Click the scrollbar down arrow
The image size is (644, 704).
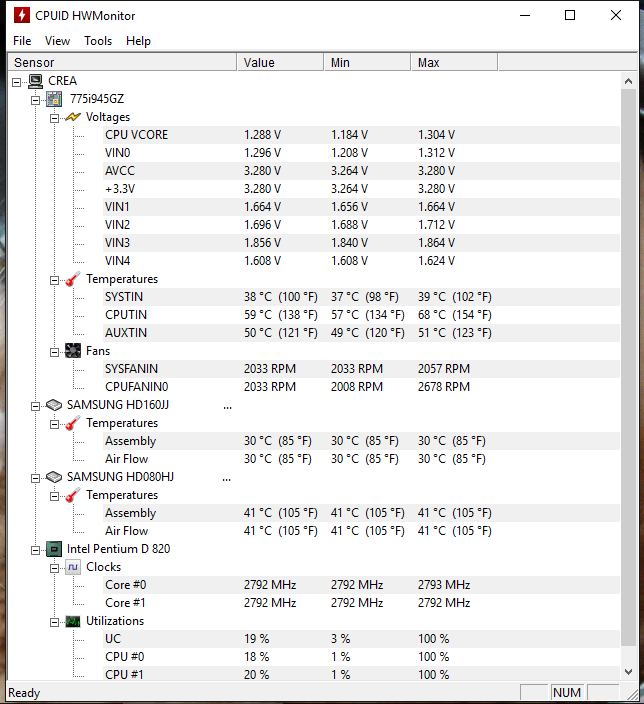[628, 672]
